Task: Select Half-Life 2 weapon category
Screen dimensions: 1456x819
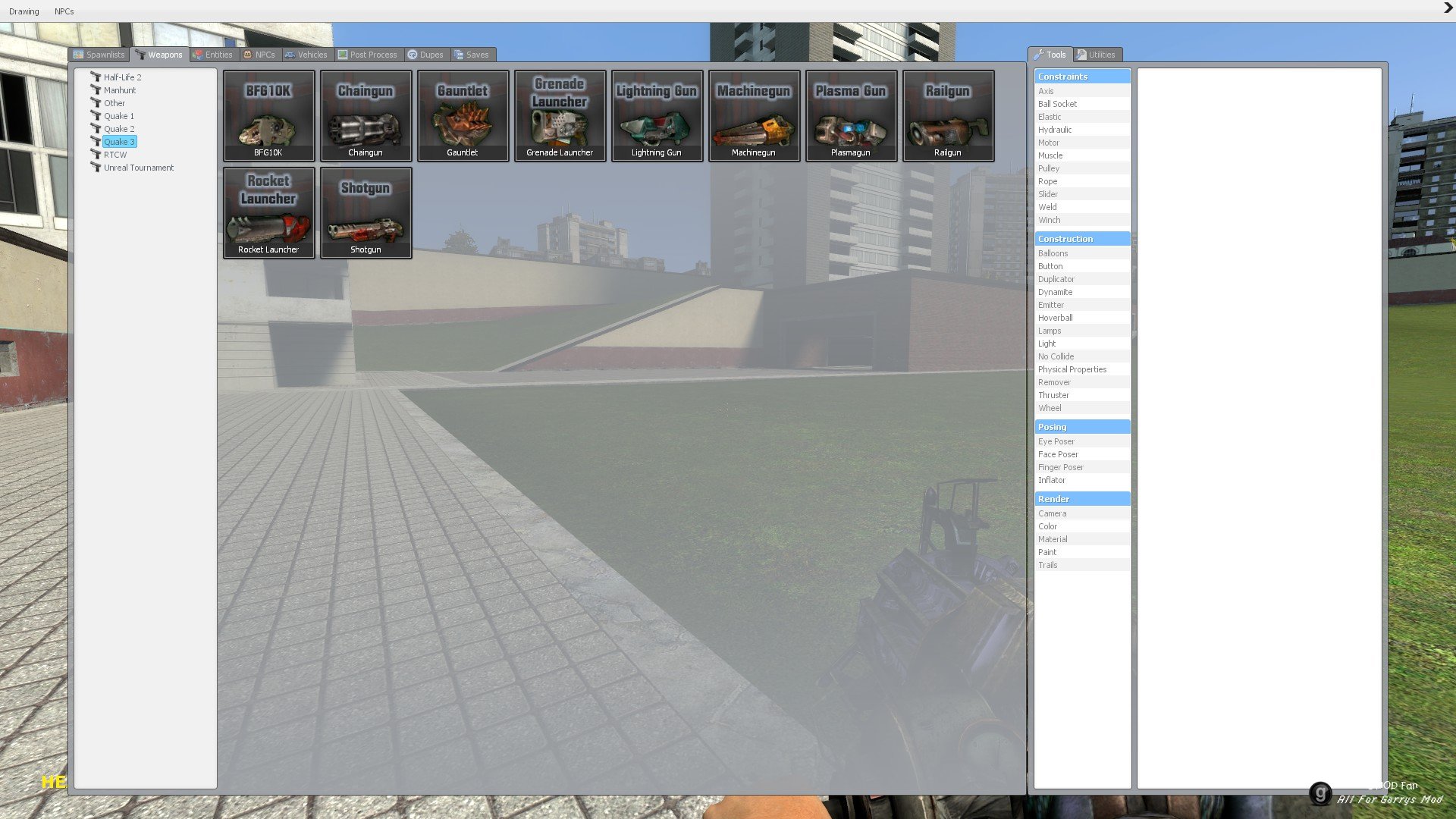Action: click(122, 77)
